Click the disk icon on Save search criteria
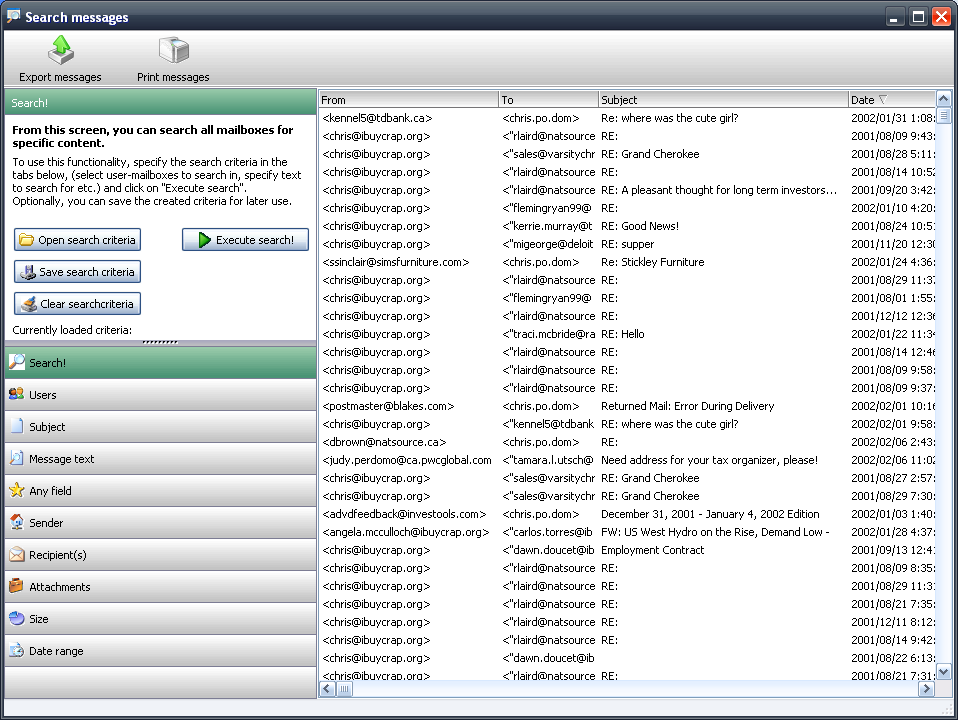The width and height of the screenshot is (958, 720). 27,272
